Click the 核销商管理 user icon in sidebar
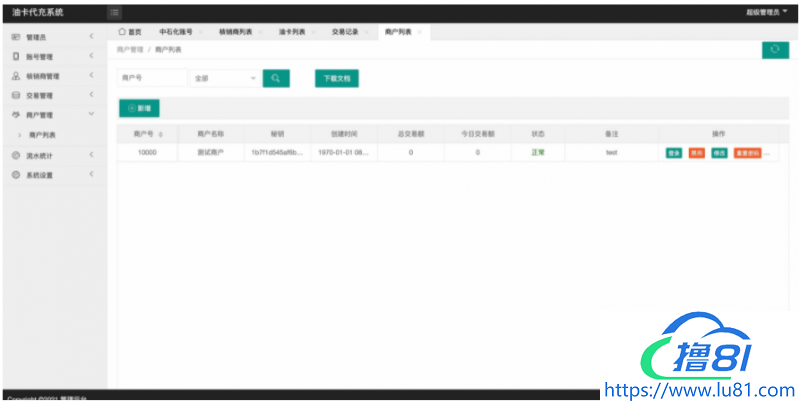This screenshot has height=401, width=800. click(x=15, y=76)
